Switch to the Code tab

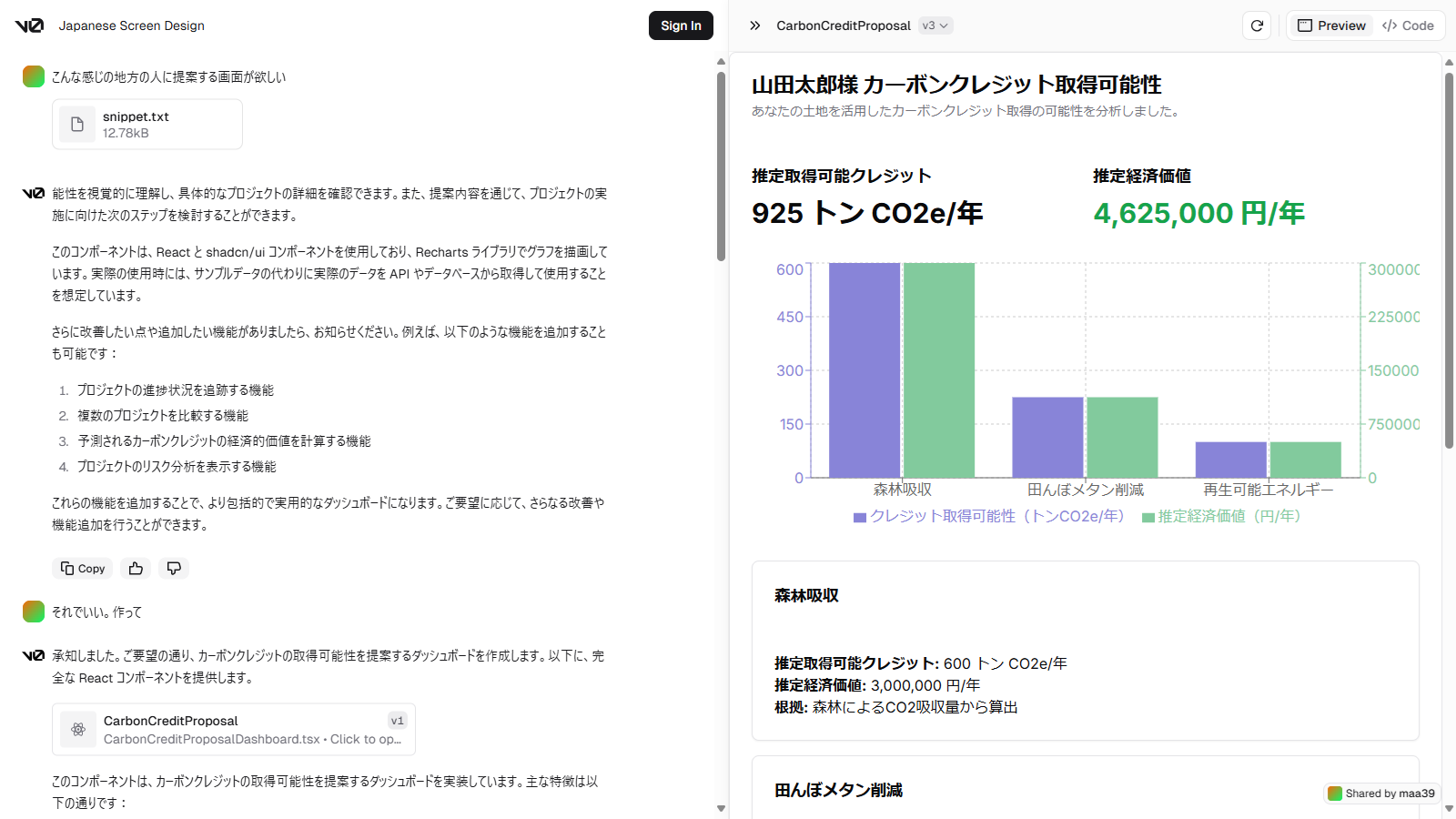pos(1408,25)
